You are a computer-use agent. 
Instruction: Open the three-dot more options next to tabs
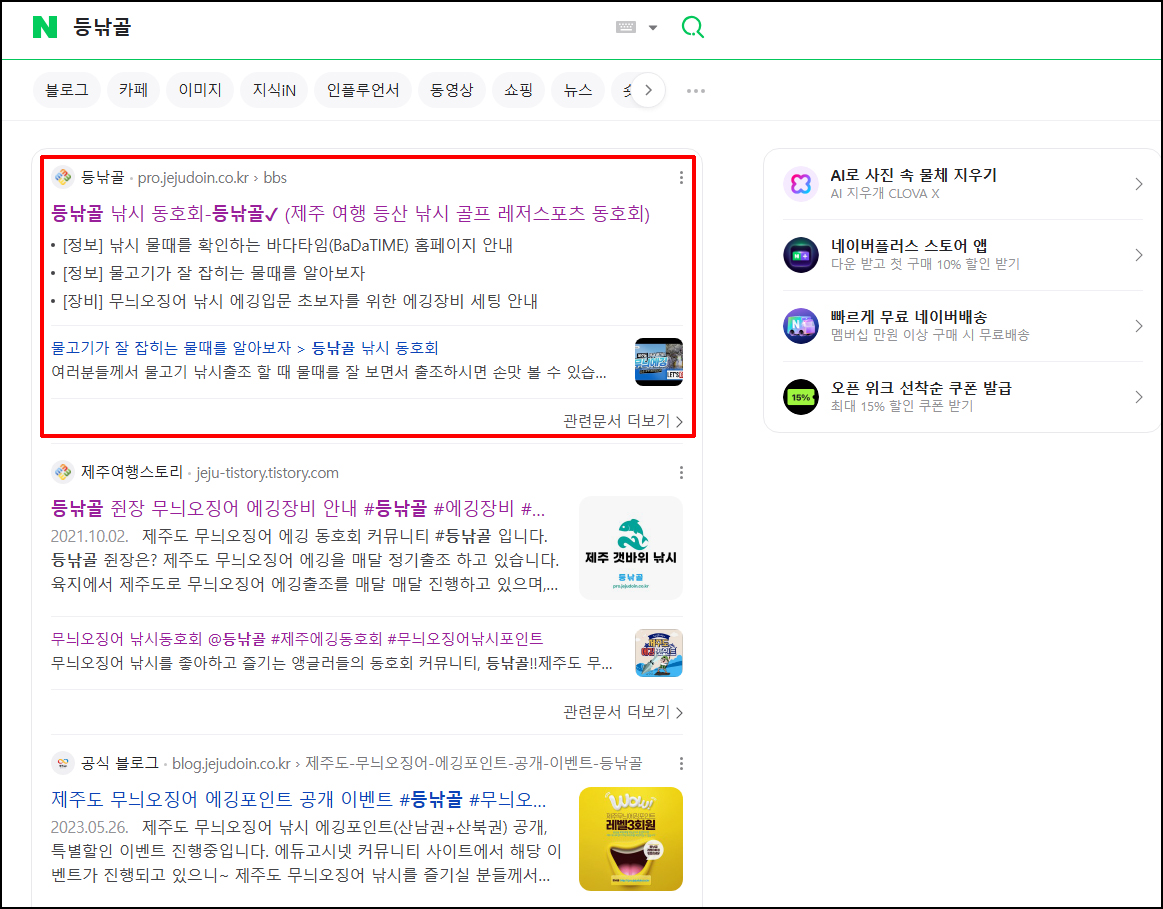click(x=696, y=90)
